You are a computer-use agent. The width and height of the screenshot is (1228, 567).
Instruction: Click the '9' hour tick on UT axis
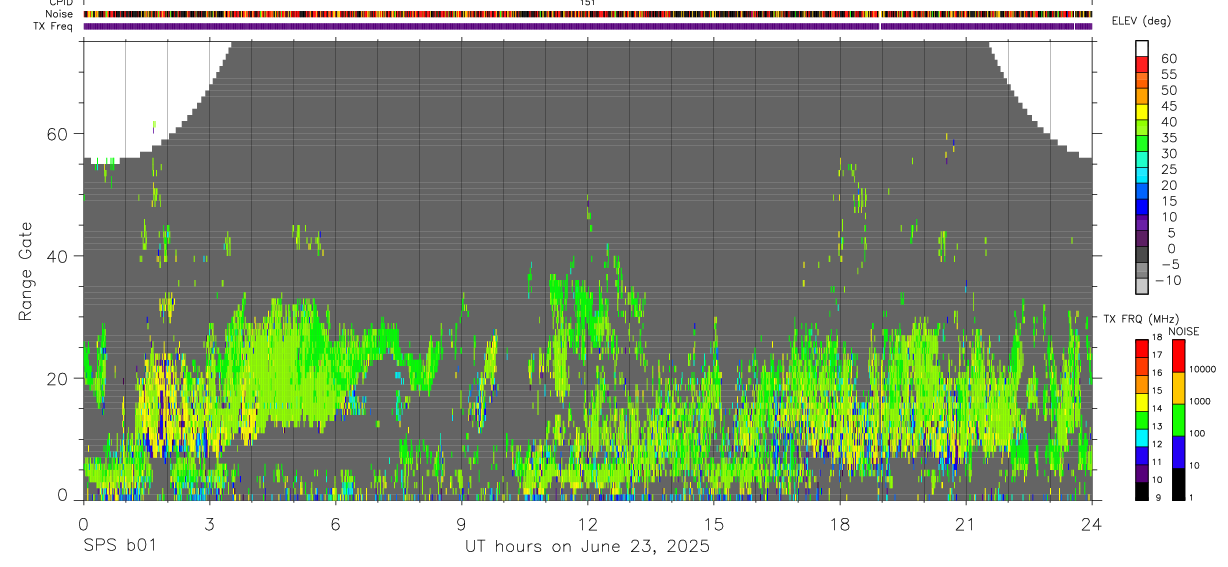click(x=461, y=524)
